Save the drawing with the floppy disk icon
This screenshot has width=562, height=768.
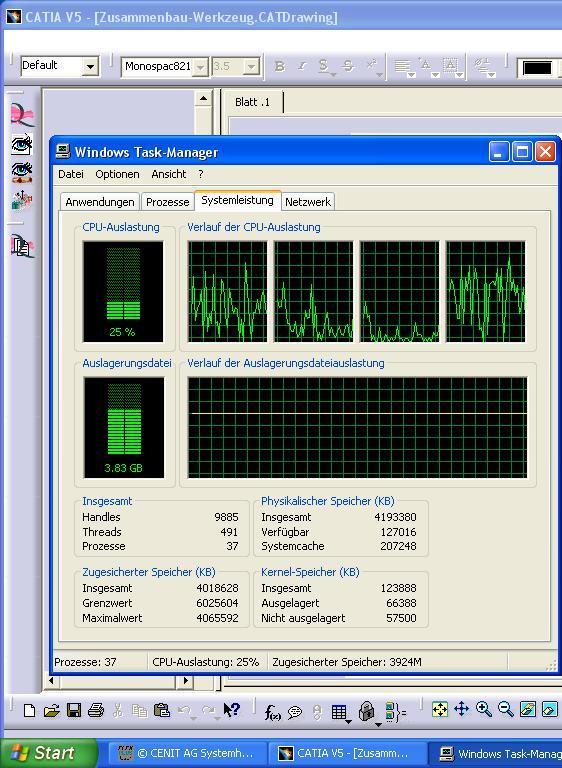pos(73,710)
